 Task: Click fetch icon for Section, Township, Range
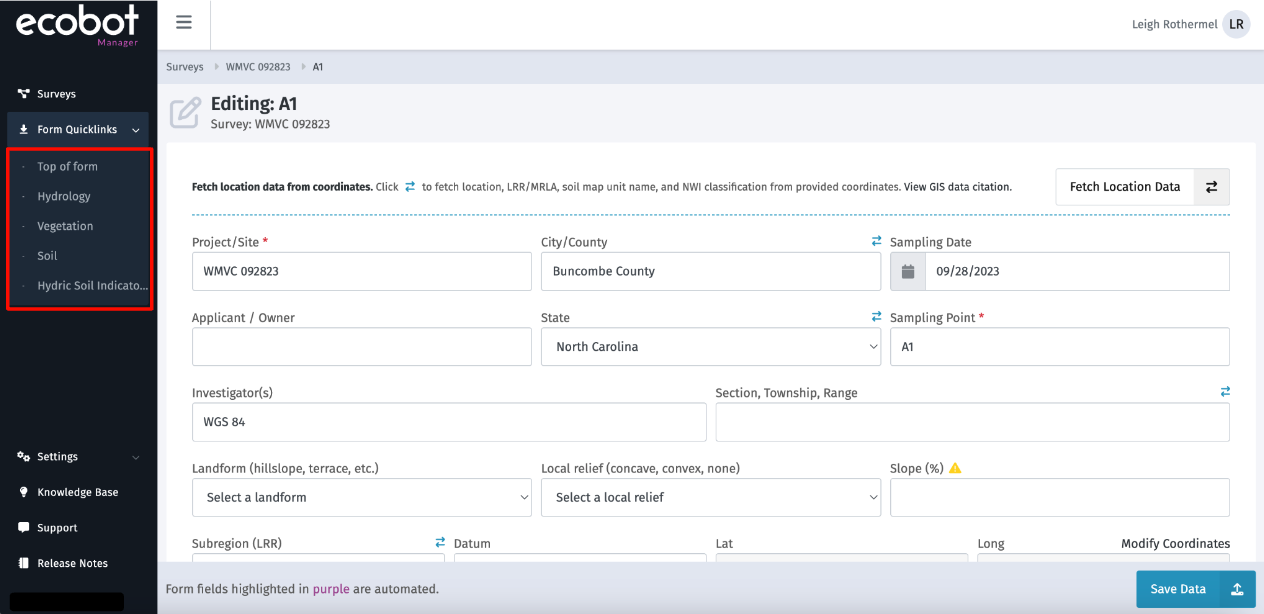(1225, 392)
